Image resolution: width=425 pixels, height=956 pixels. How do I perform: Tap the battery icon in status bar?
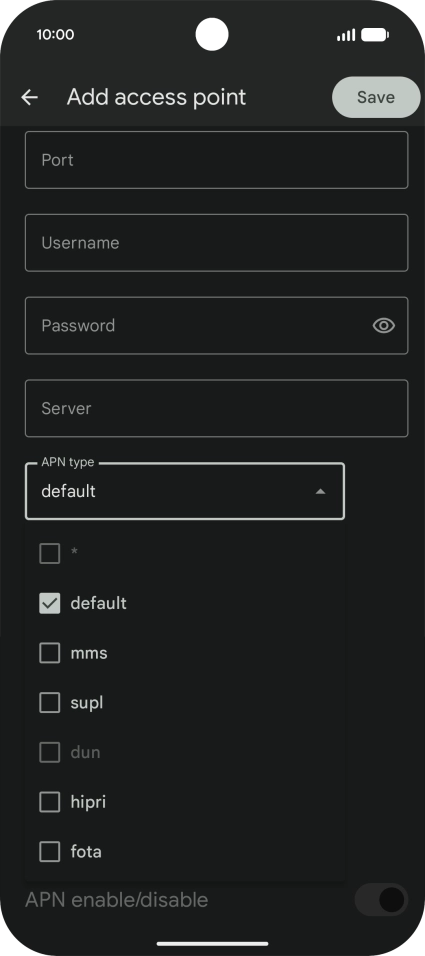coord(375,35)
